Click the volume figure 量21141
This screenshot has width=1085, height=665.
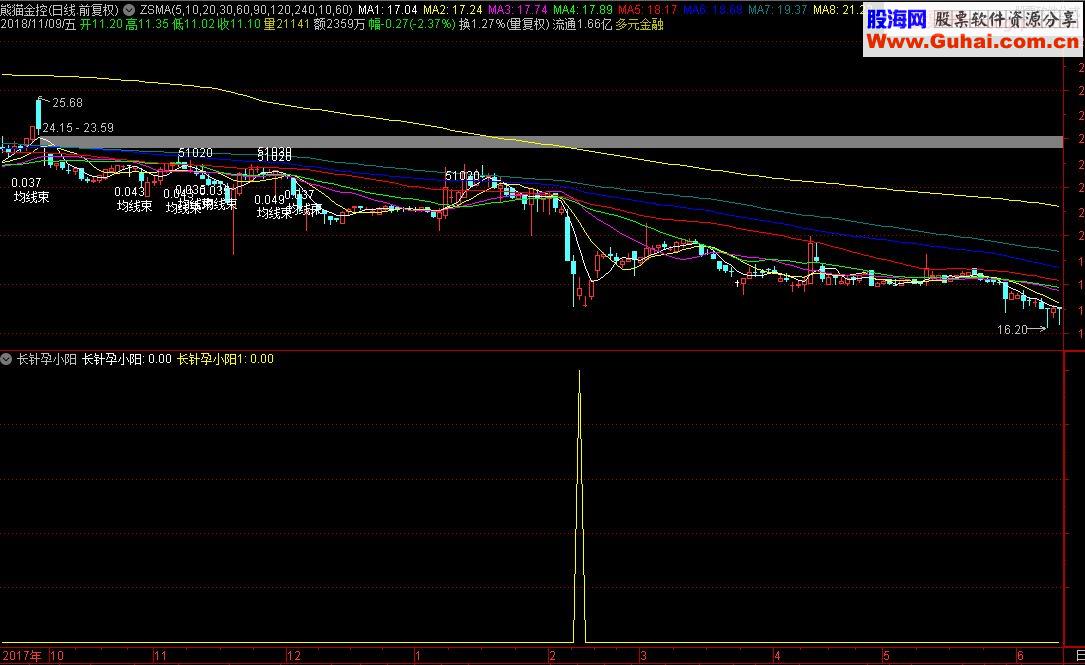tap(286, 24)
